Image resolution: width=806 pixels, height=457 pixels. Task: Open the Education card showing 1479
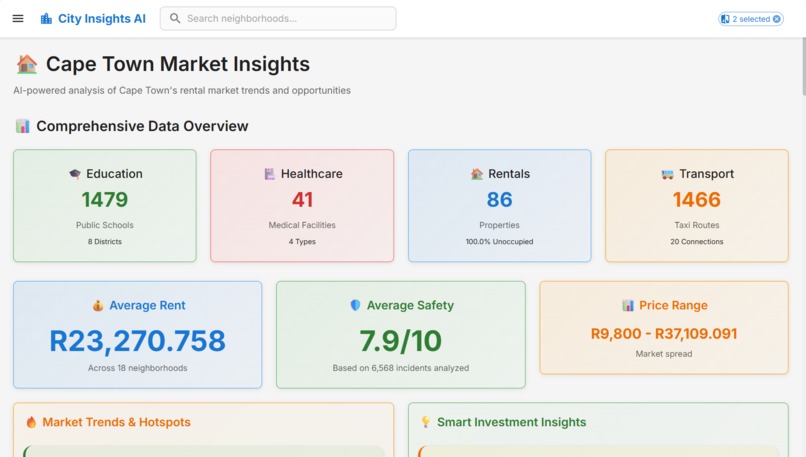[105, 206]
